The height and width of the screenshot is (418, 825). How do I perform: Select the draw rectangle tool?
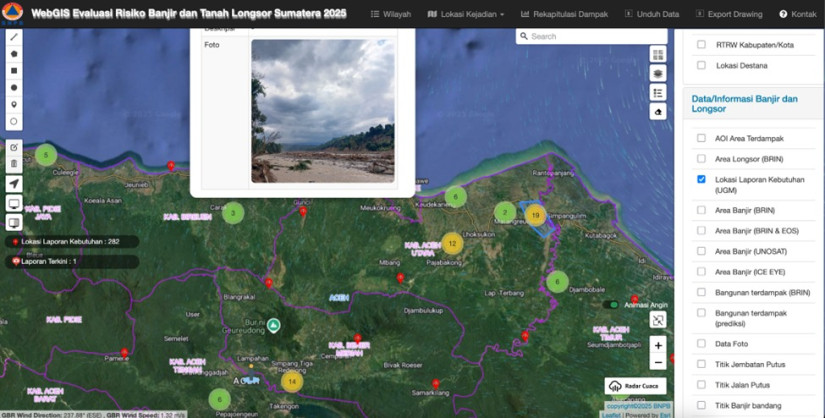14,71
